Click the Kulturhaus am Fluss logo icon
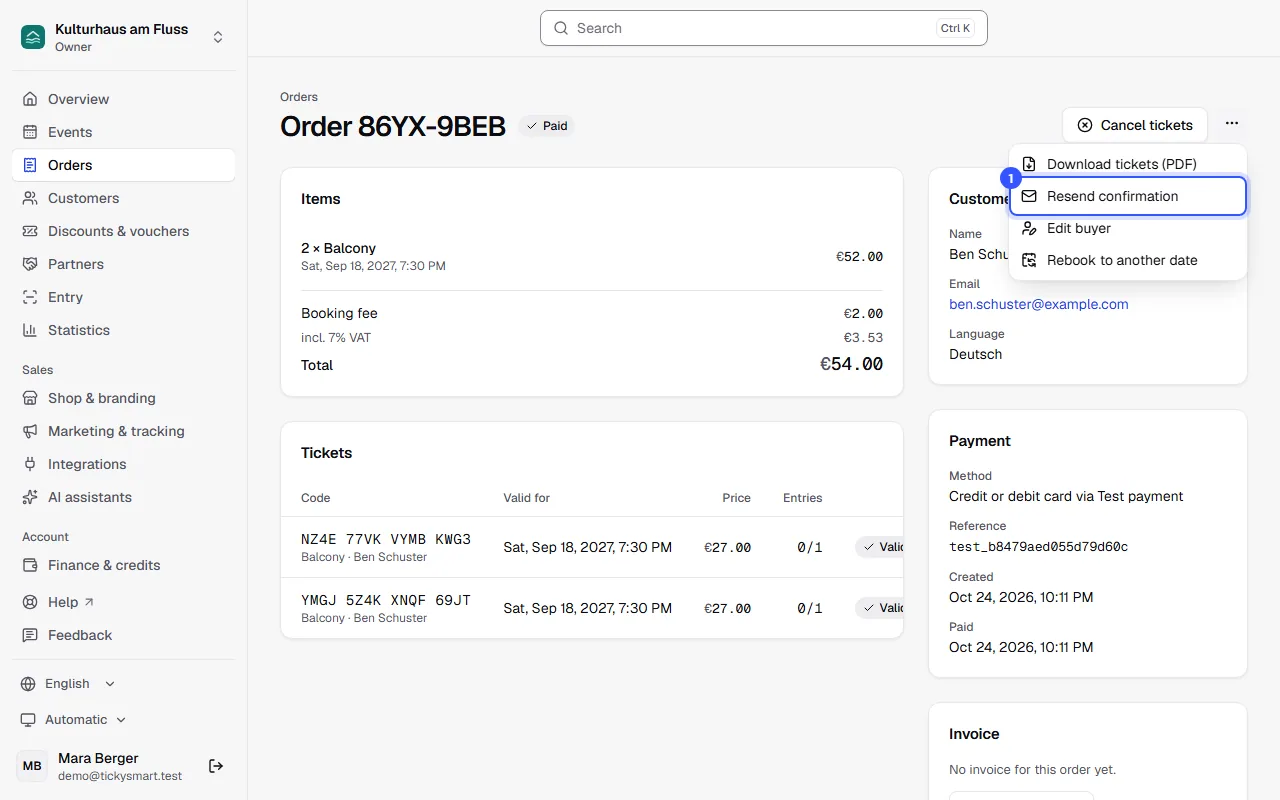The image size is (1280, 800). pos(33,37)
